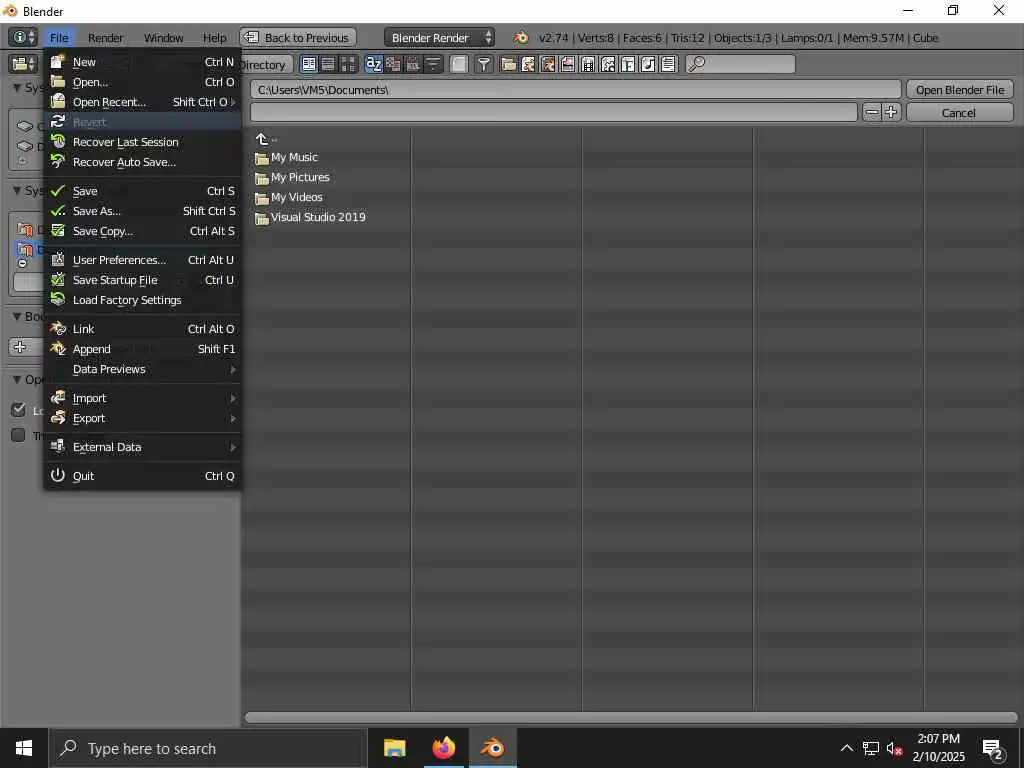This screenshot has height=768, width=1024.
Task: Click the Blender taskbar icon
Action: point(492,748)
